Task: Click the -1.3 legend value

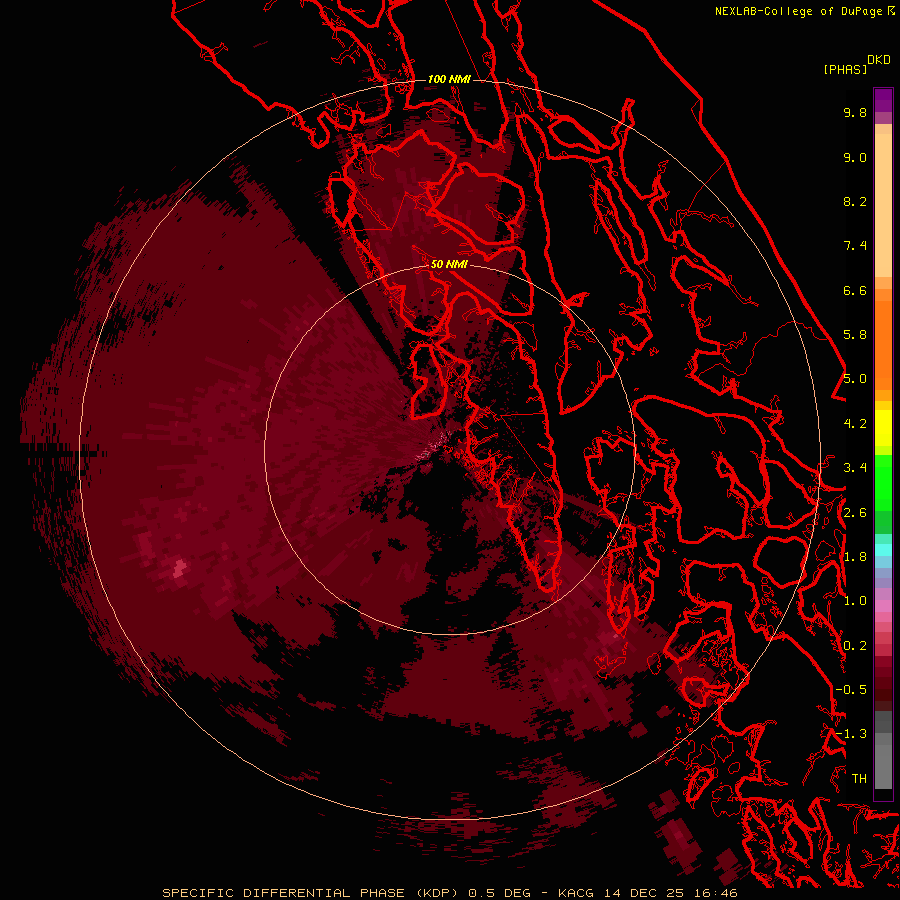Action: pyautogui.click(x=851, y=734)
